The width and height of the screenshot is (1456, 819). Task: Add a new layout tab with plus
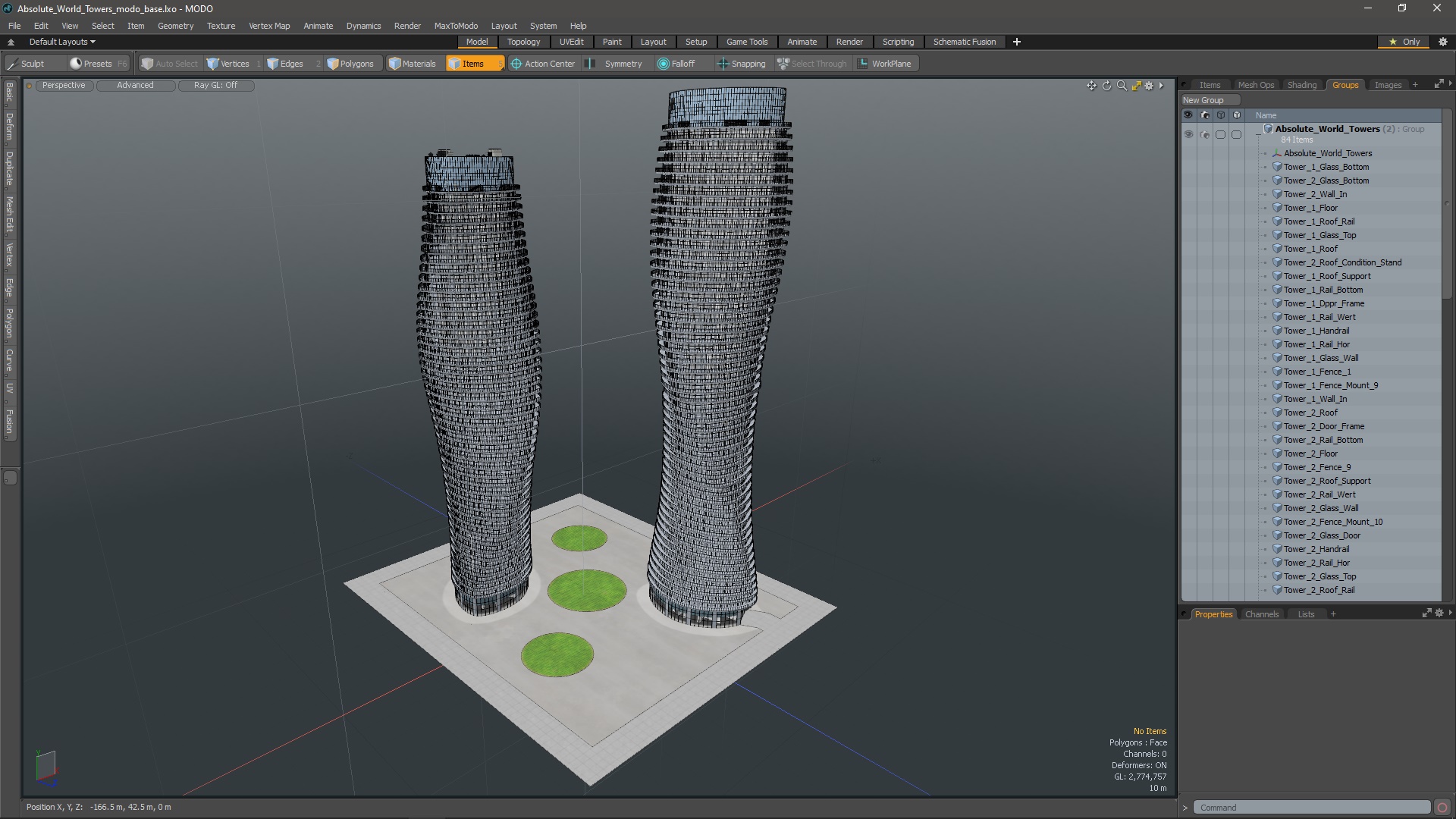click(x=1017, y=42)
